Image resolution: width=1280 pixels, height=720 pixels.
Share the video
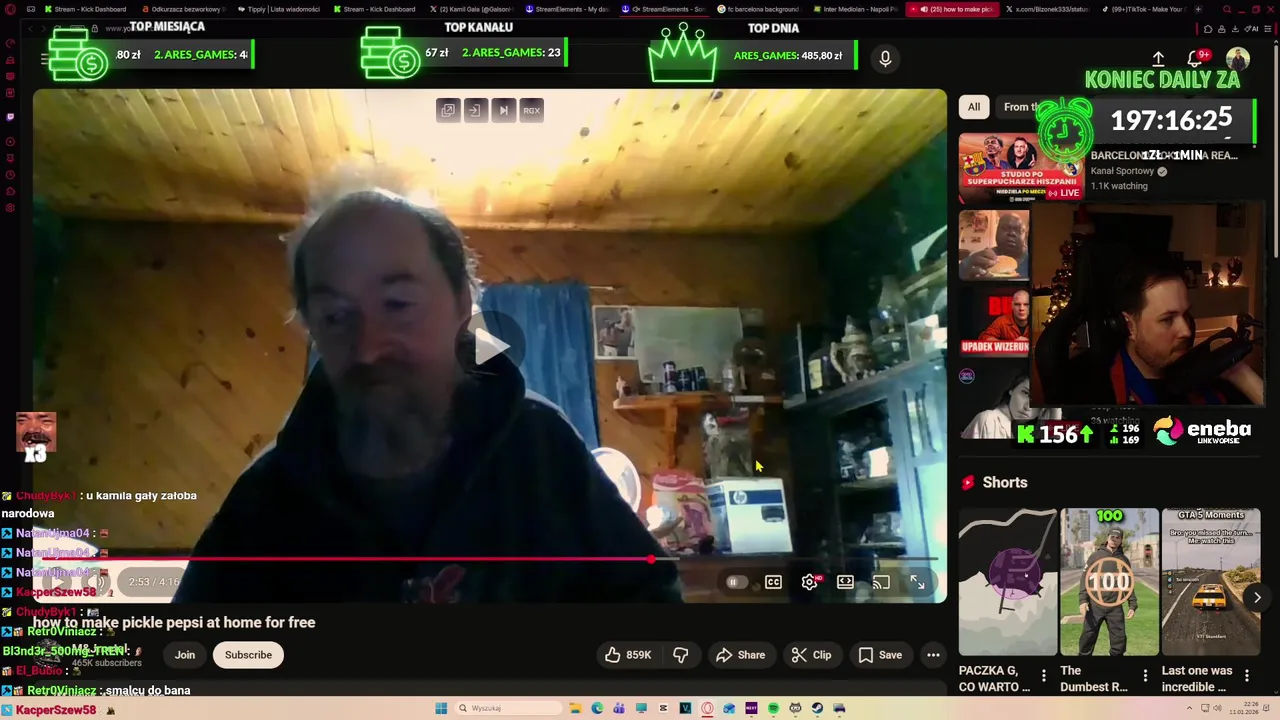point(740,655)
